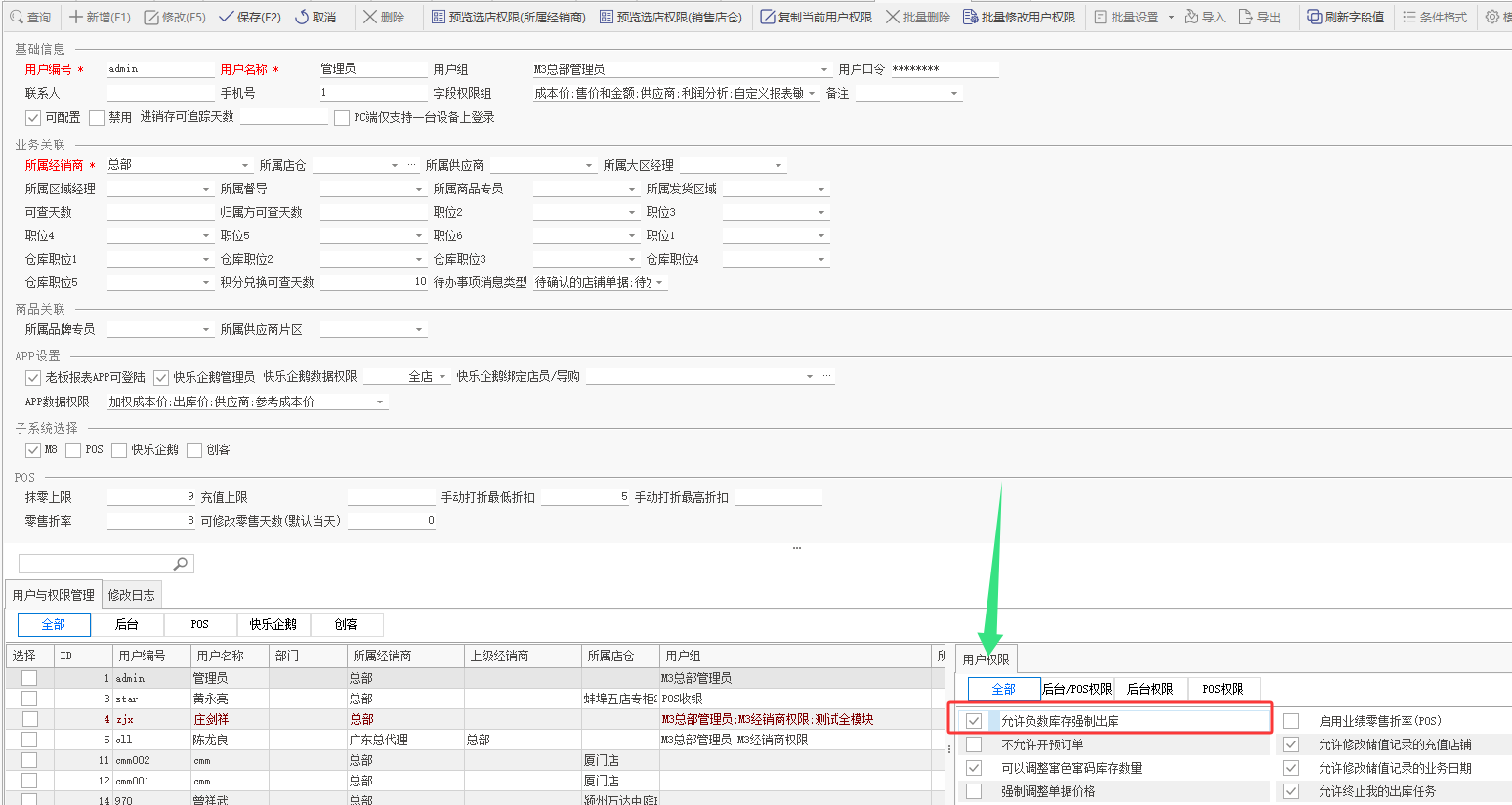Click the 条件格式 conditional format icon
The height and width of the screenshot is (805, 1512).
point(1409,17)
